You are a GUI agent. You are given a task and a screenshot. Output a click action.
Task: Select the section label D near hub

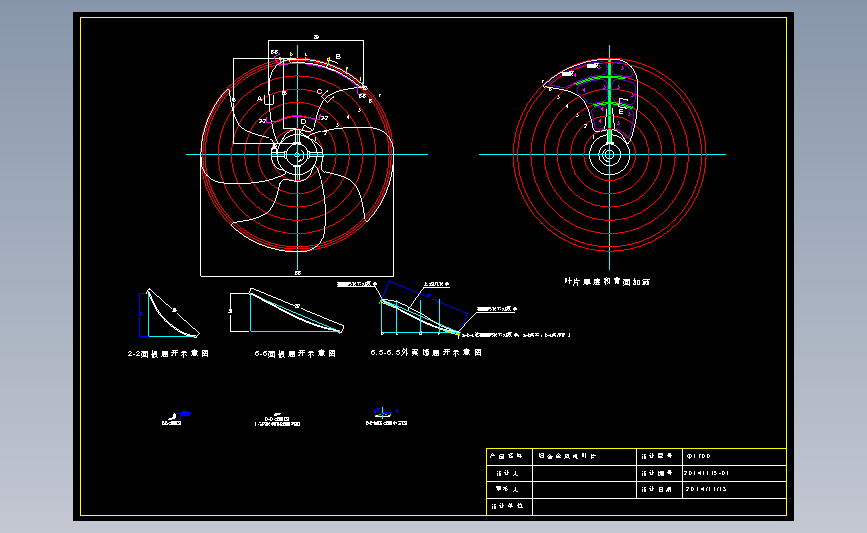point(303,122)
